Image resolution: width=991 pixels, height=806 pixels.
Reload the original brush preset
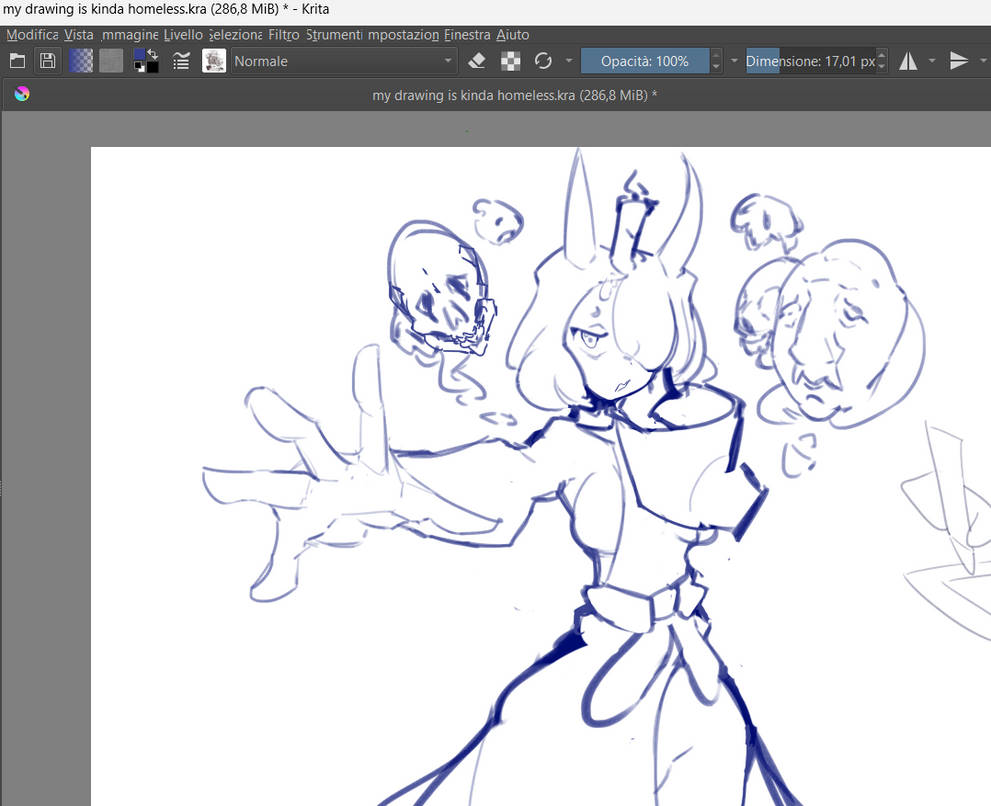(543, 61)
